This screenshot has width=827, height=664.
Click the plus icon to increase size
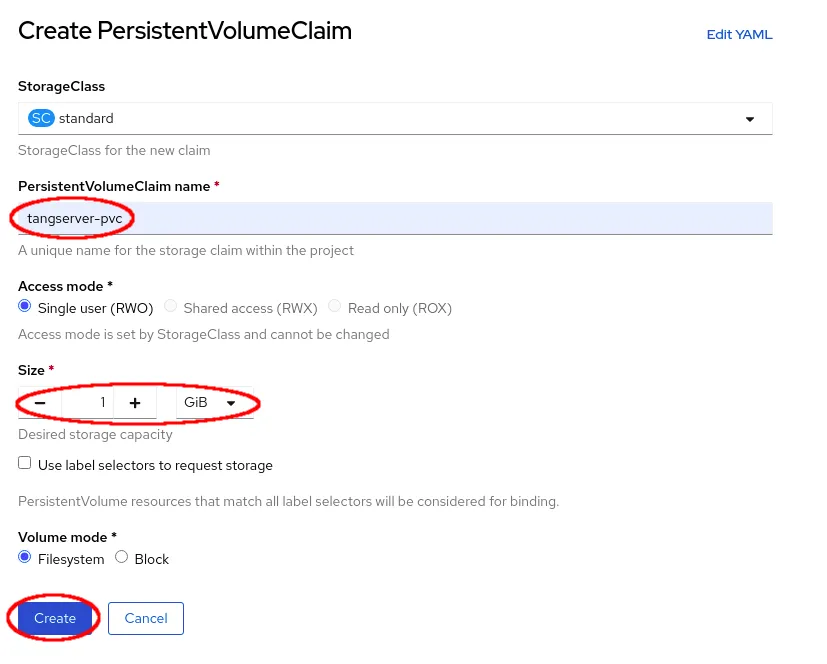coord(135,402)
